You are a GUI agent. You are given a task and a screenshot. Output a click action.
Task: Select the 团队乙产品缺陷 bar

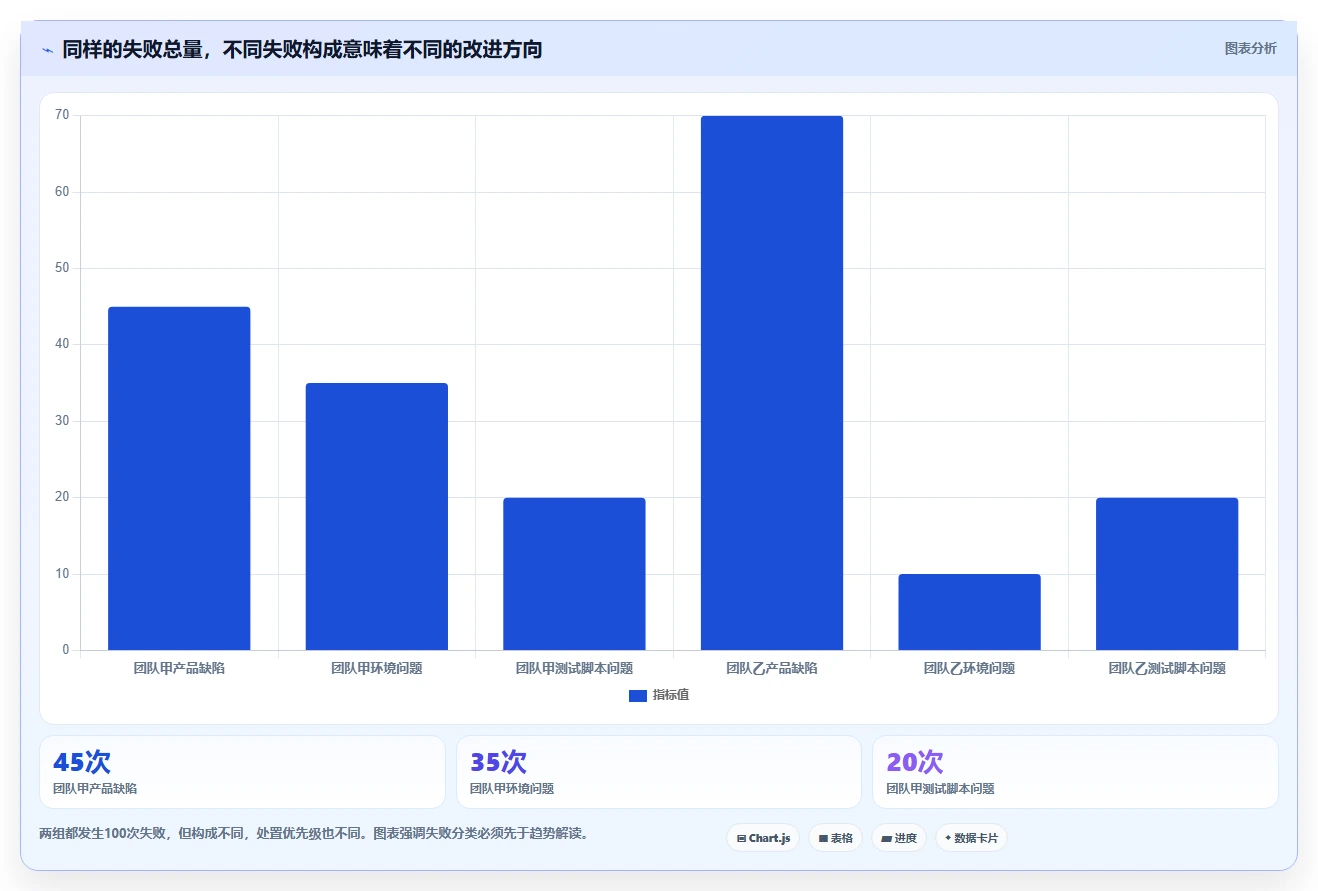coord(772,383)
